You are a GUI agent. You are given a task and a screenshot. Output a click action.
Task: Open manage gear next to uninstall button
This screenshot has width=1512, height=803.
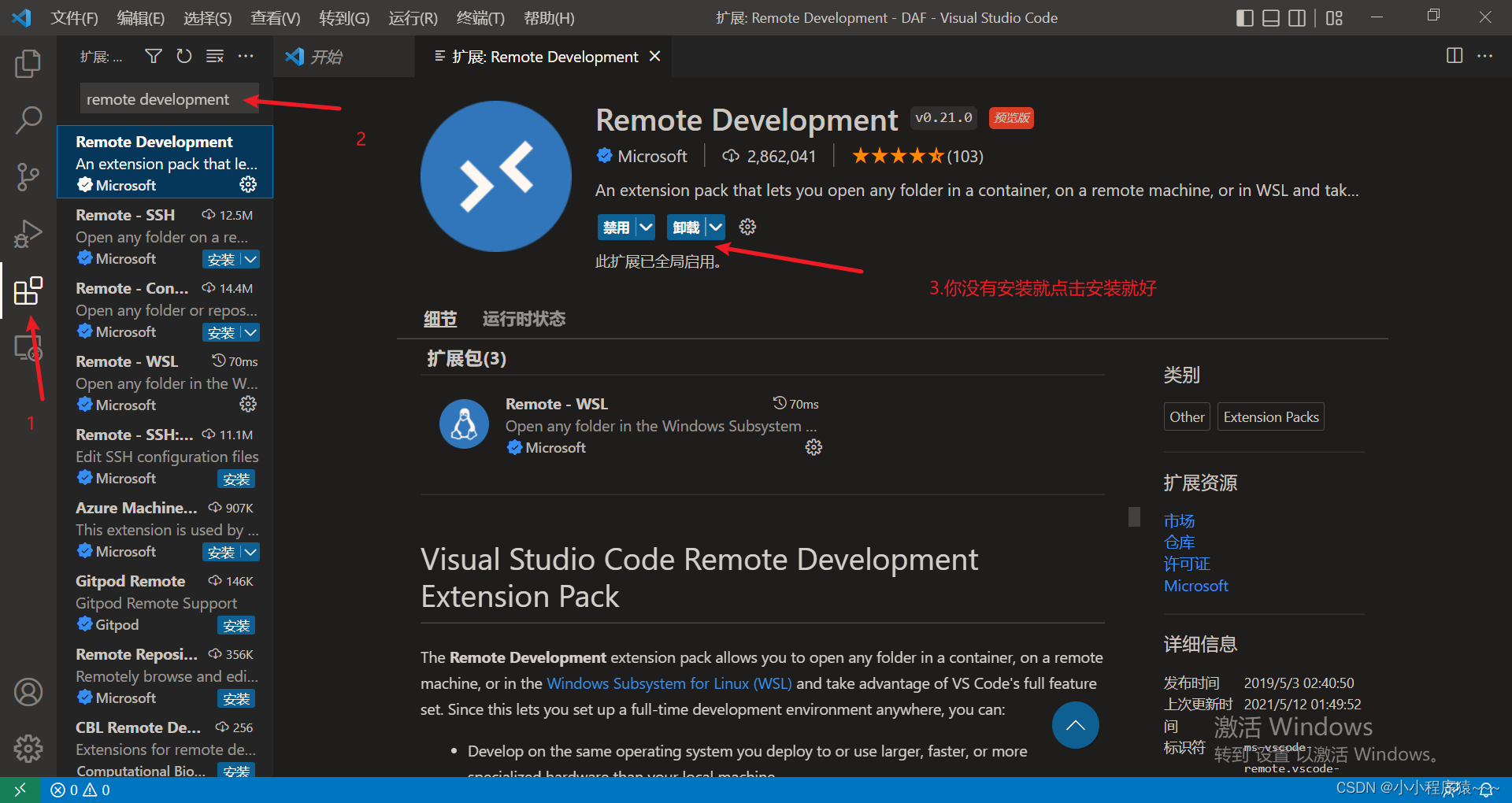747,228
